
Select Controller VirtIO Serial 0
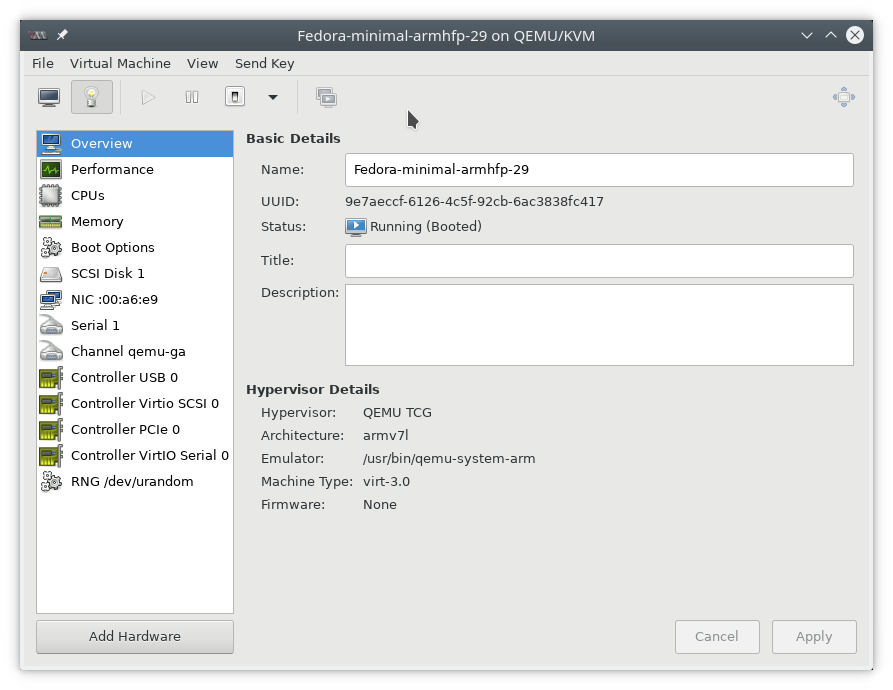[x=135, y=455]
